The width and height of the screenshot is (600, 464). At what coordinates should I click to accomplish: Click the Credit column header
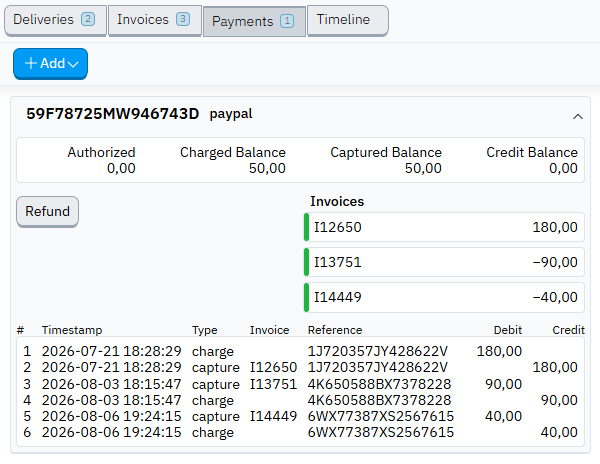tap(568, 330)
